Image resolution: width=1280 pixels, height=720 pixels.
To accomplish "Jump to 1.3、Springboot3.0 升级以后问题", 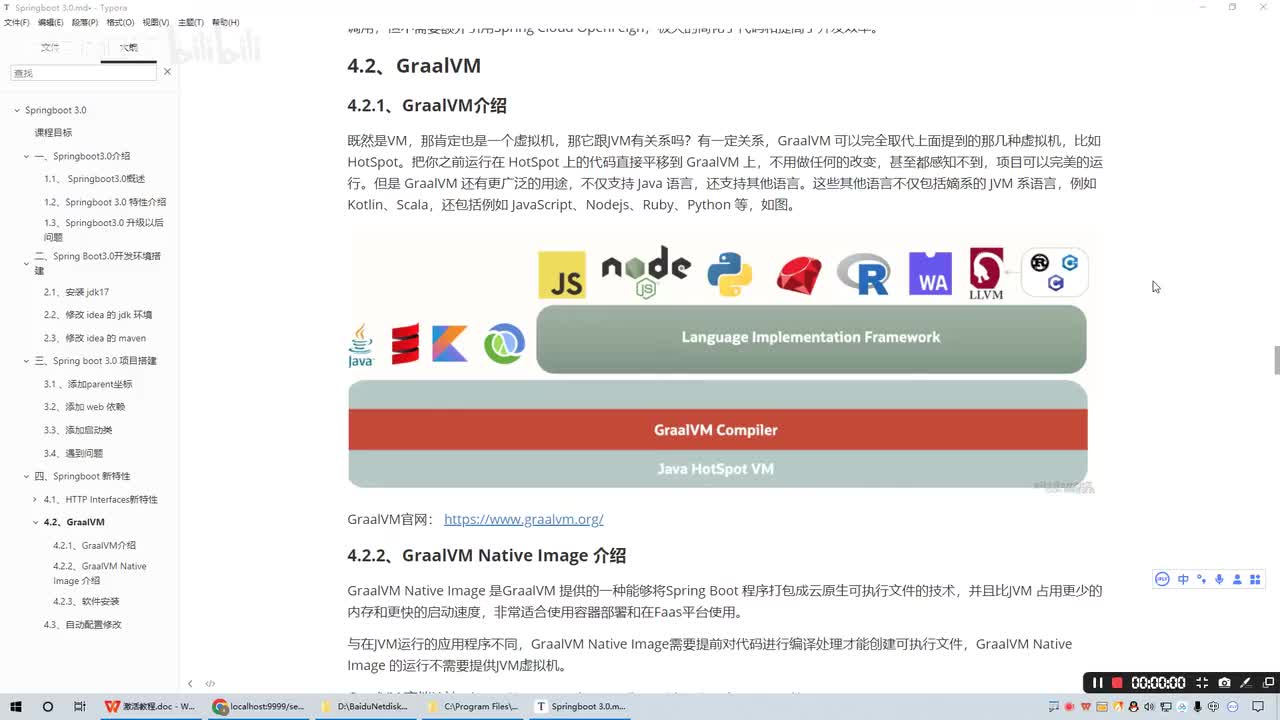I will coord(104,230).
